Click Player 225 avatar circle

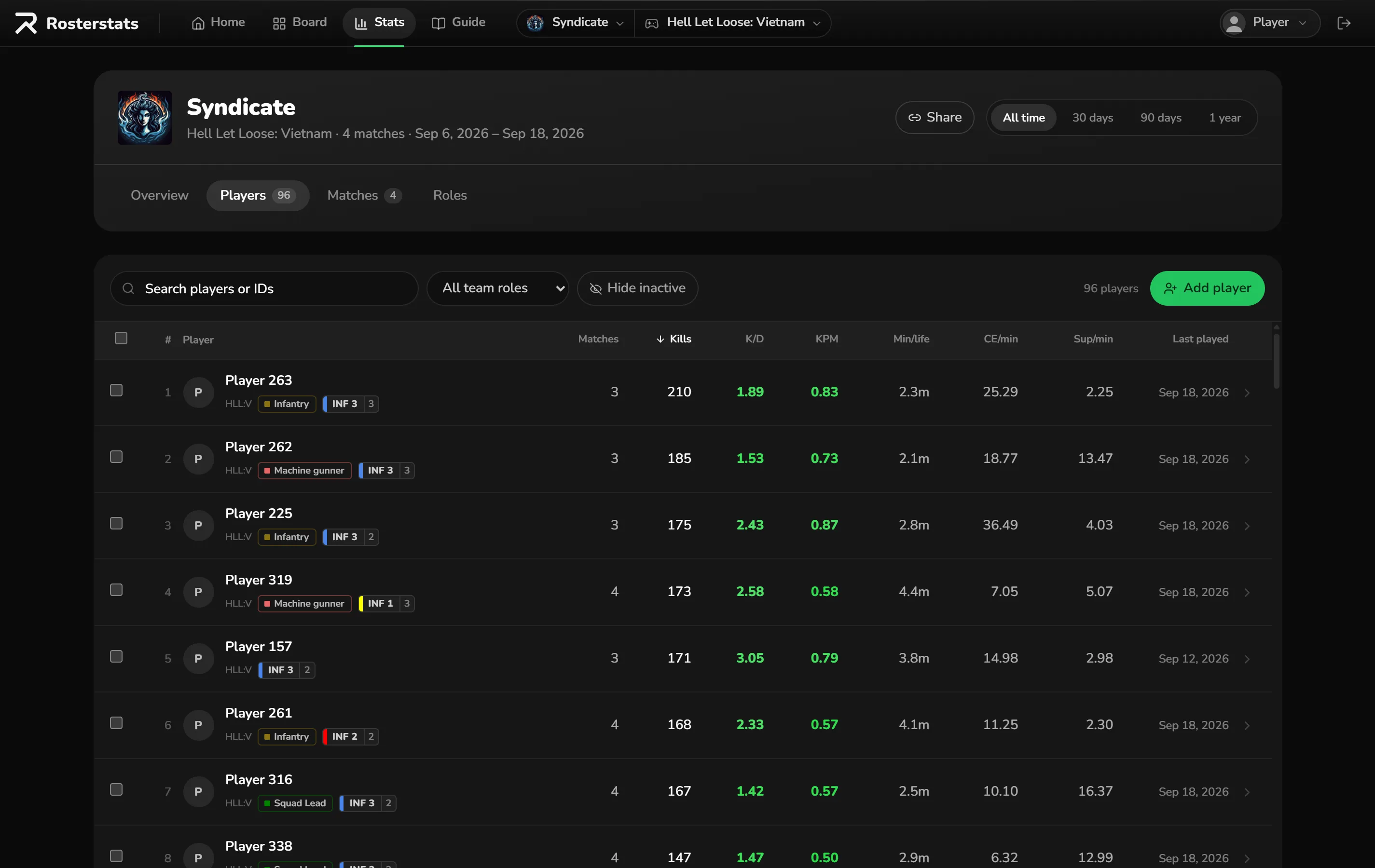click(x=198, y=525)
